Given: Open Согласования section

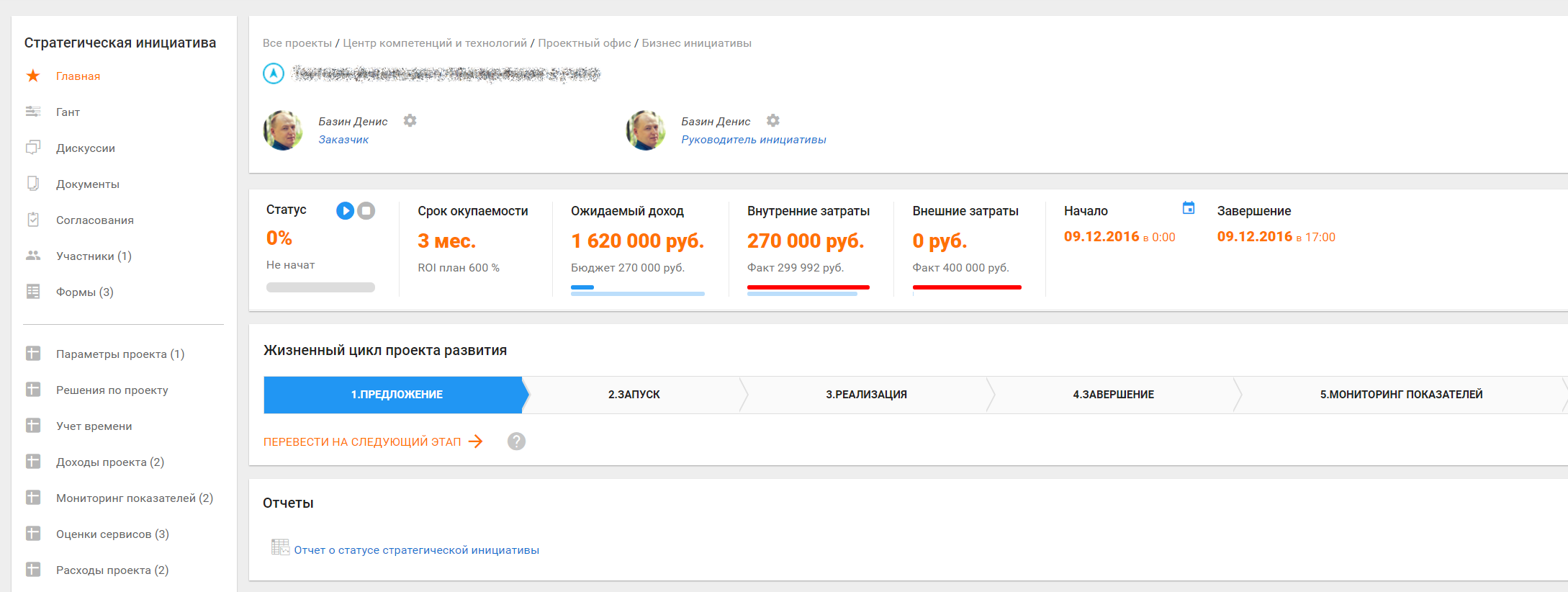Looking at the screenshot, I should [95, 220].
